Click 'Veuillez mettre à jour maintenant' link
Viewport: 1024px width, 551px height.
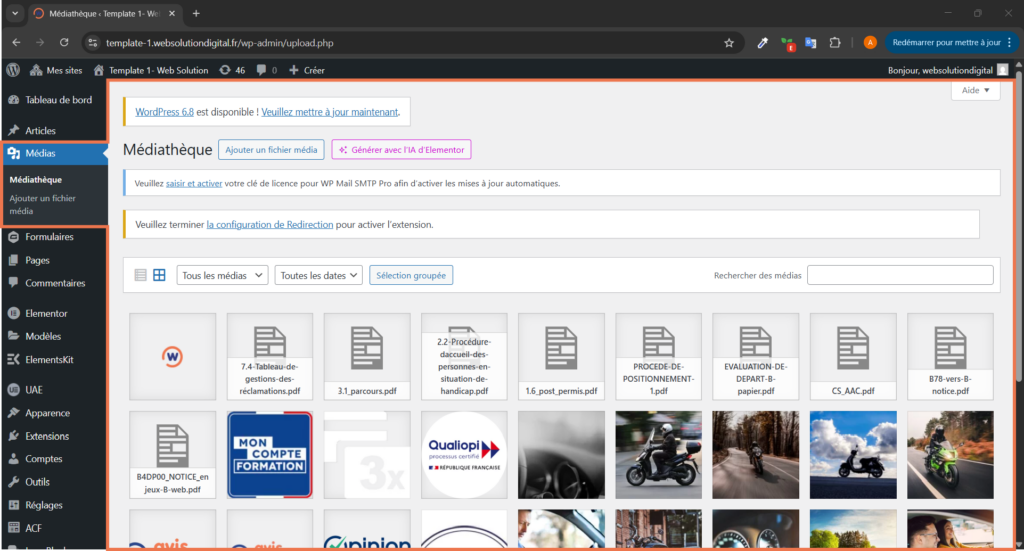330,112
